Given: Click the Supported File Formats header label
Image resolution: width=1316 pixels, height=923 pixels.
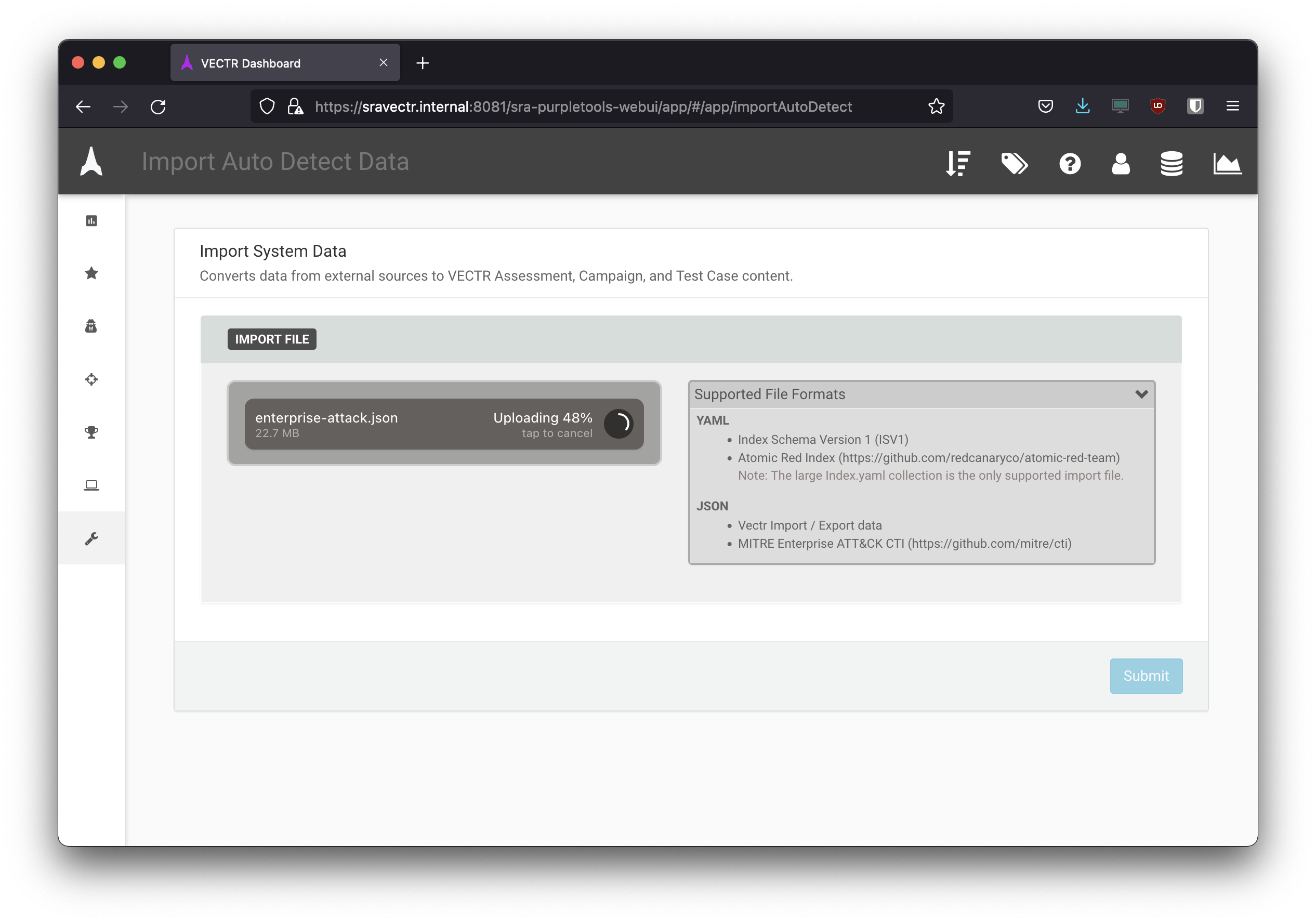Looking at the screenshot, I should pos(769,394).
